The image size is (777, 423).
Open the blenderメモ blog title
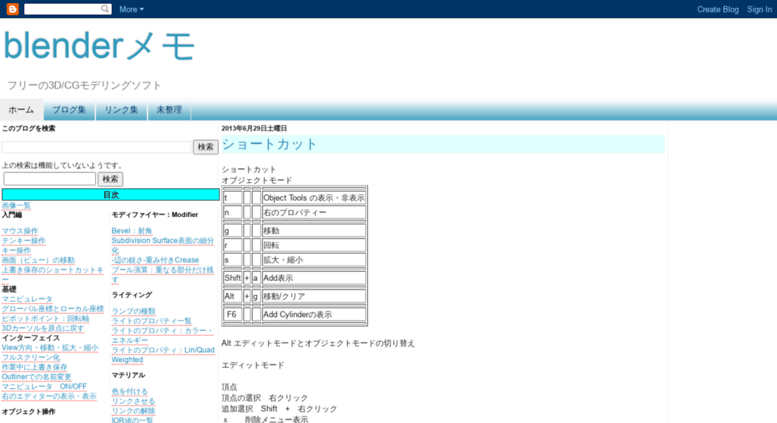click(99, 46)
